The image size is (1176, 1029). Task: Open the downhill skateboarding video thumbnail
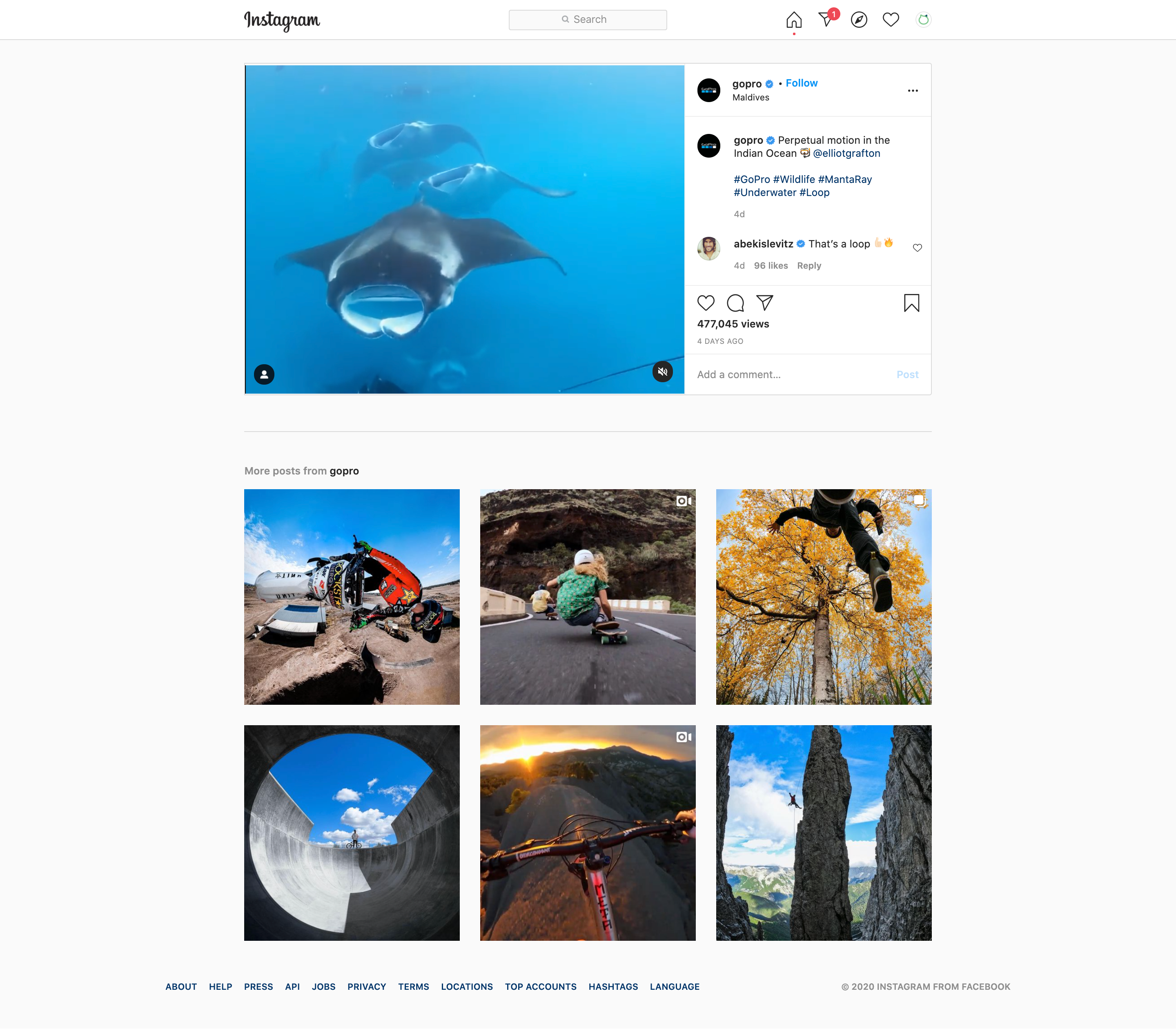[588, 597]
